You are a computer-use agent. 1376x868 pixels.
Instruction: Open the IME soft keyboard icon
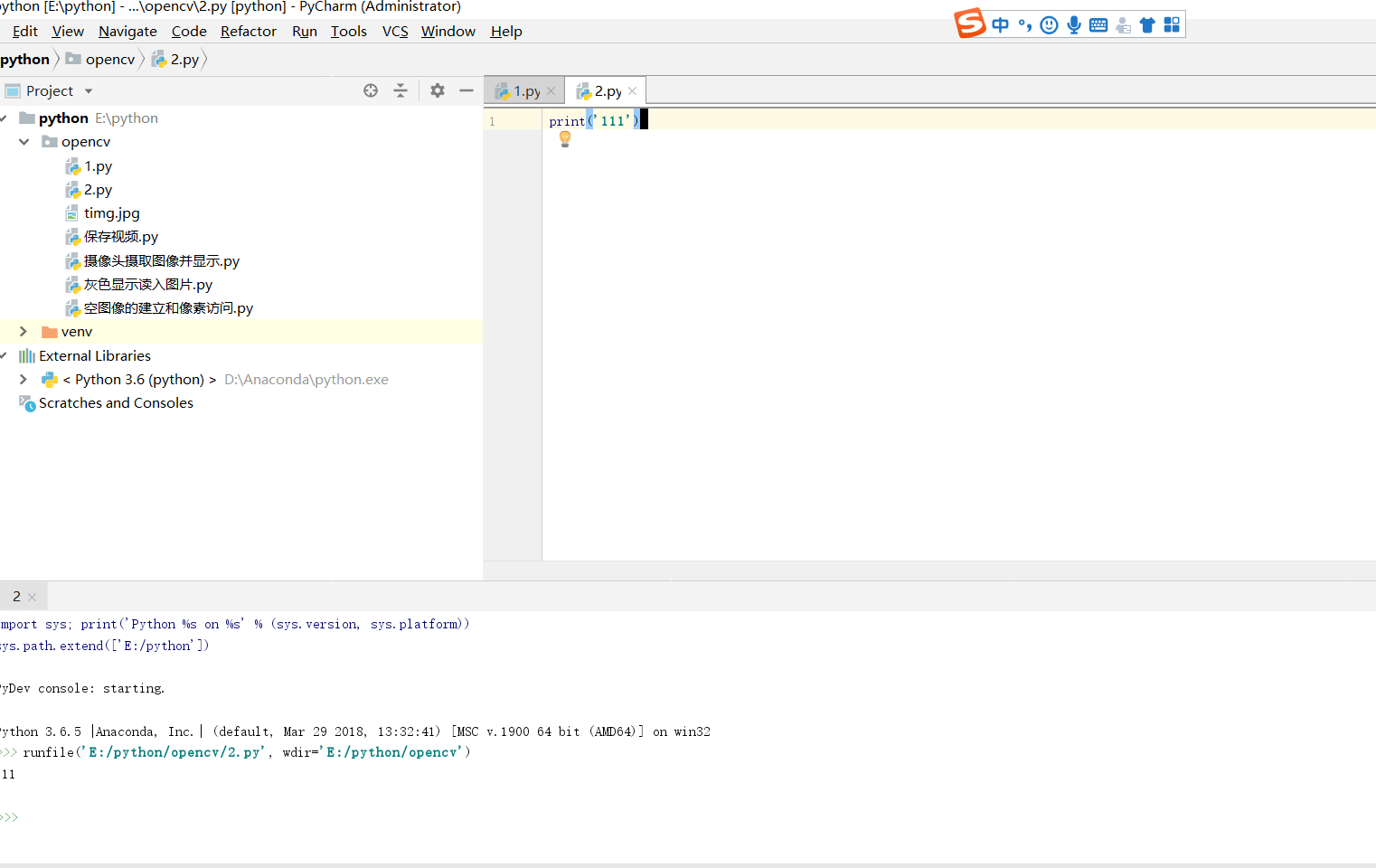(1098, 25)
